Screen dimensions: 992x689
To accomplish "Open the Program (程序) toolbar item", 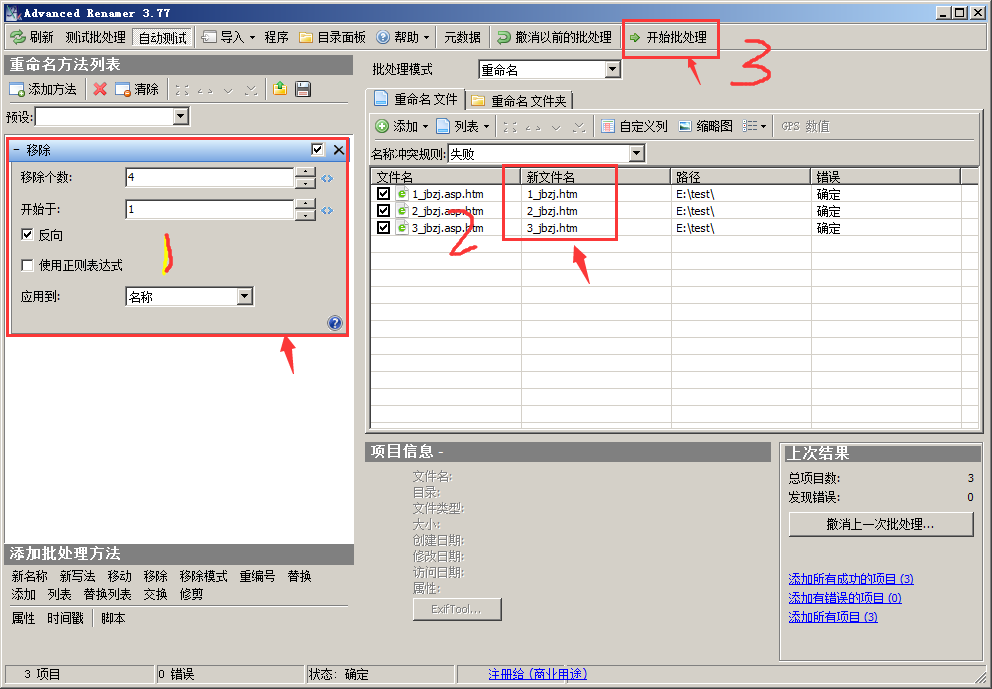I will 276,37.
